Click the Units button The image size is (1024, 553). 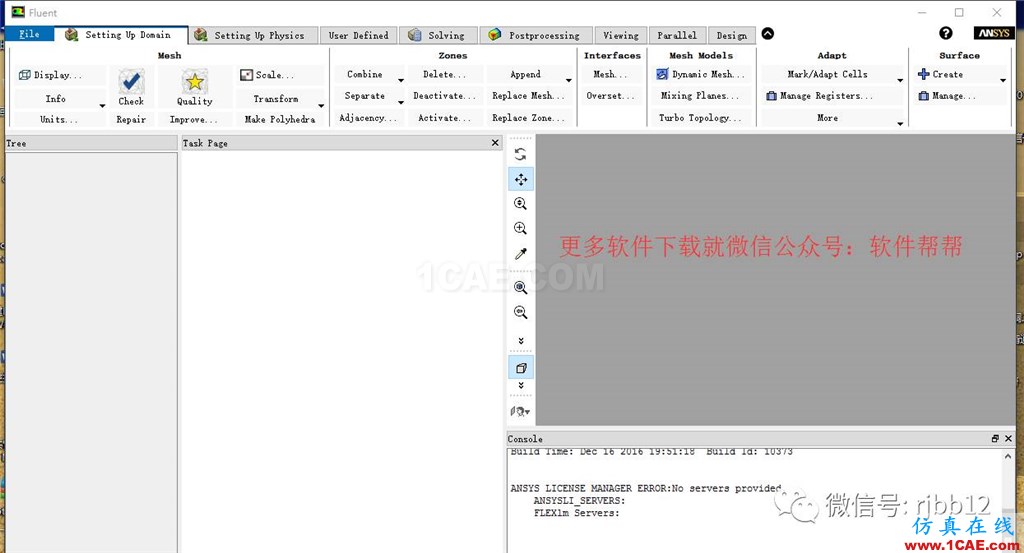click(59, 119)
